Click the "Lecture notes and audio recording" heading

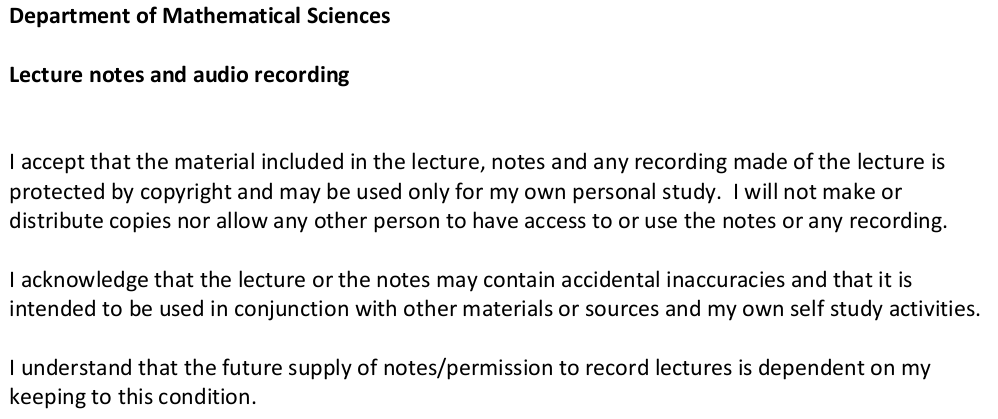click(180, 76)
